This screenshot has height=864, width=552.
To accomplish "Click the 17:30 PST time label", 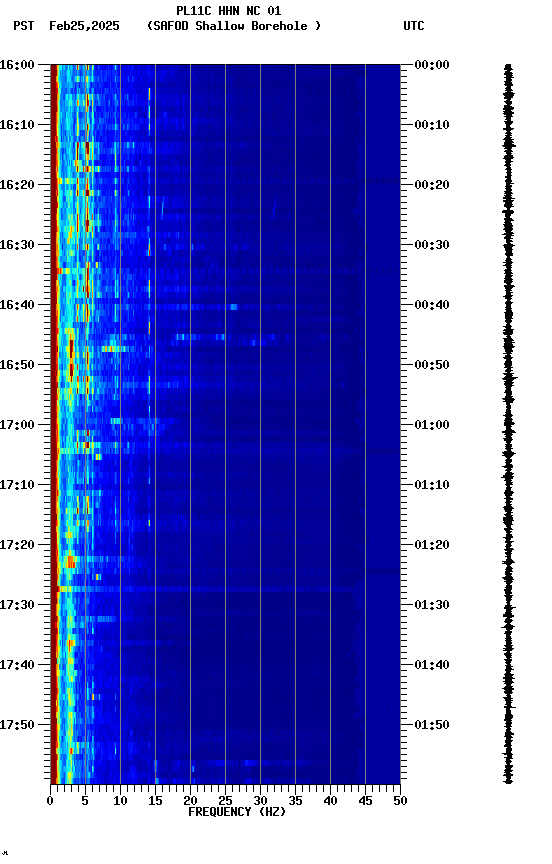I will [x=17, y=605].
